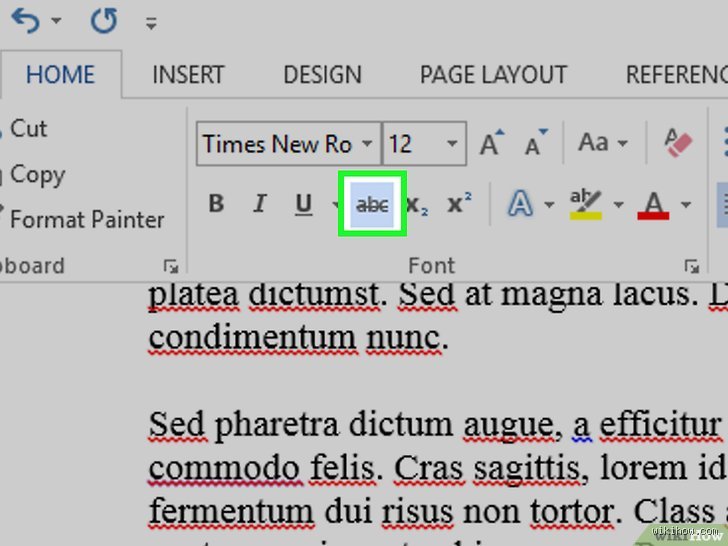The height and width of the screenshot is (546, 728).
Task: Expand the font name dropdown arrow
Action: click(367, 143)
